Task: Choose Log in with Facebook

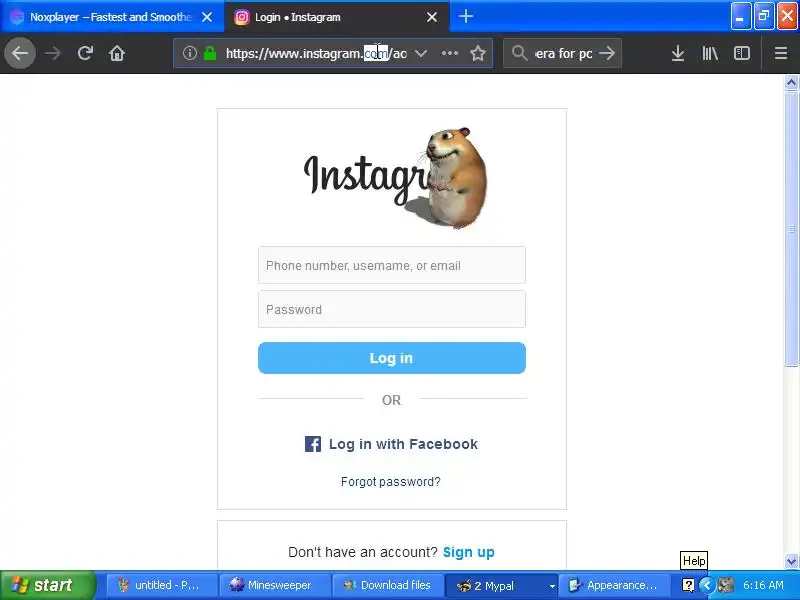Action: click(x=391, y=444)
